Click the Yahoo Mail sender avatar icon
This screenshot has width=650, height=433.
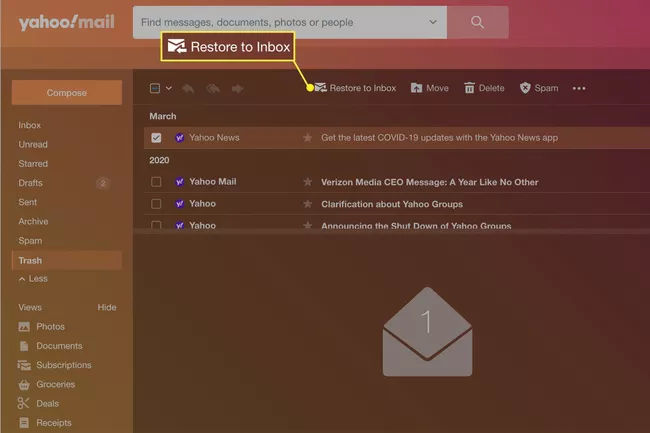pos(179,181)
